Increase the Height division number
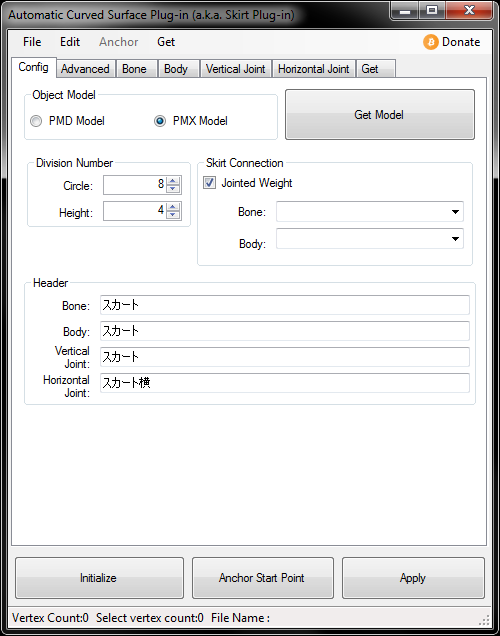Screen dimensions: 500x636 (173, 207)
